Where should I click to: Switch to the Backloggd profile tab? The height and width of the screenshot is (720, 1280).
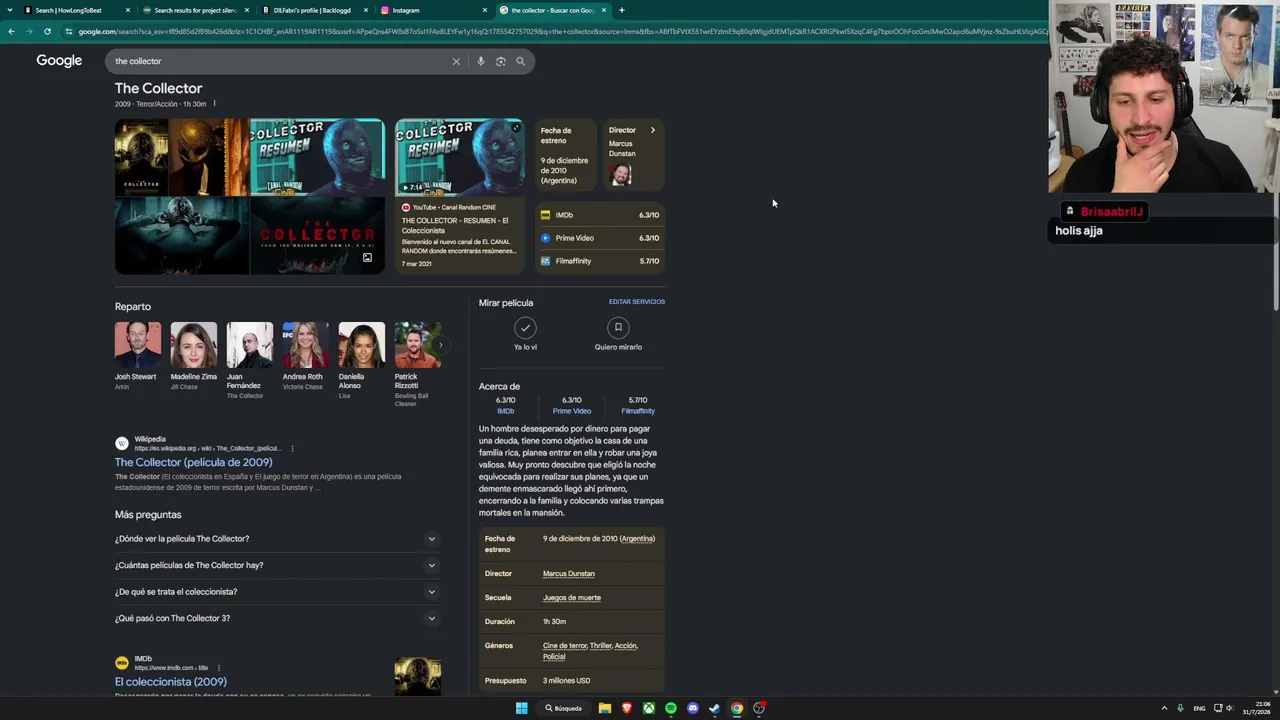(x=312, y=10)
